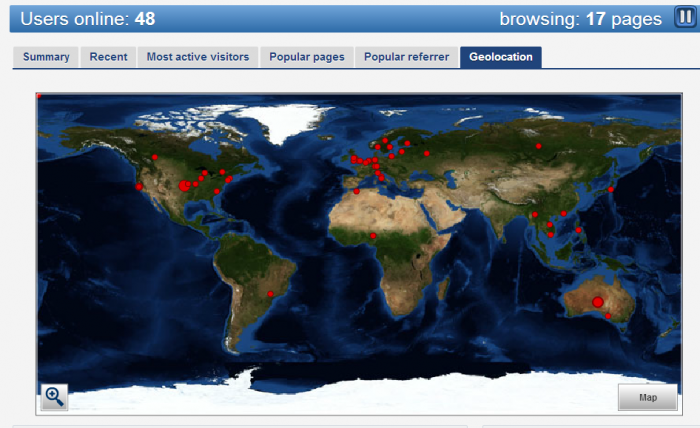Screen dimensions: 700x428
Task: Click the red marker in North Africa
Action: 356,191
